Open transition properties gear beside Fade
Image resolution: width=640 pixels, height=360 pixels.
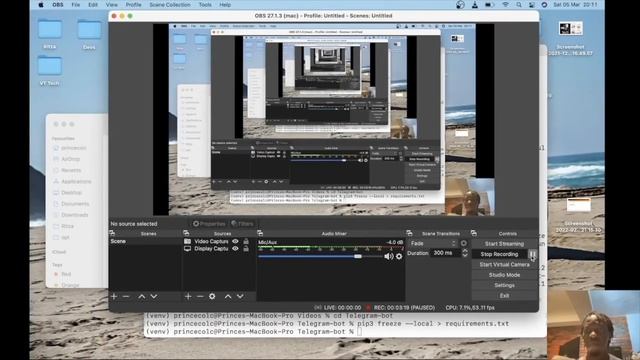point(464,243)
